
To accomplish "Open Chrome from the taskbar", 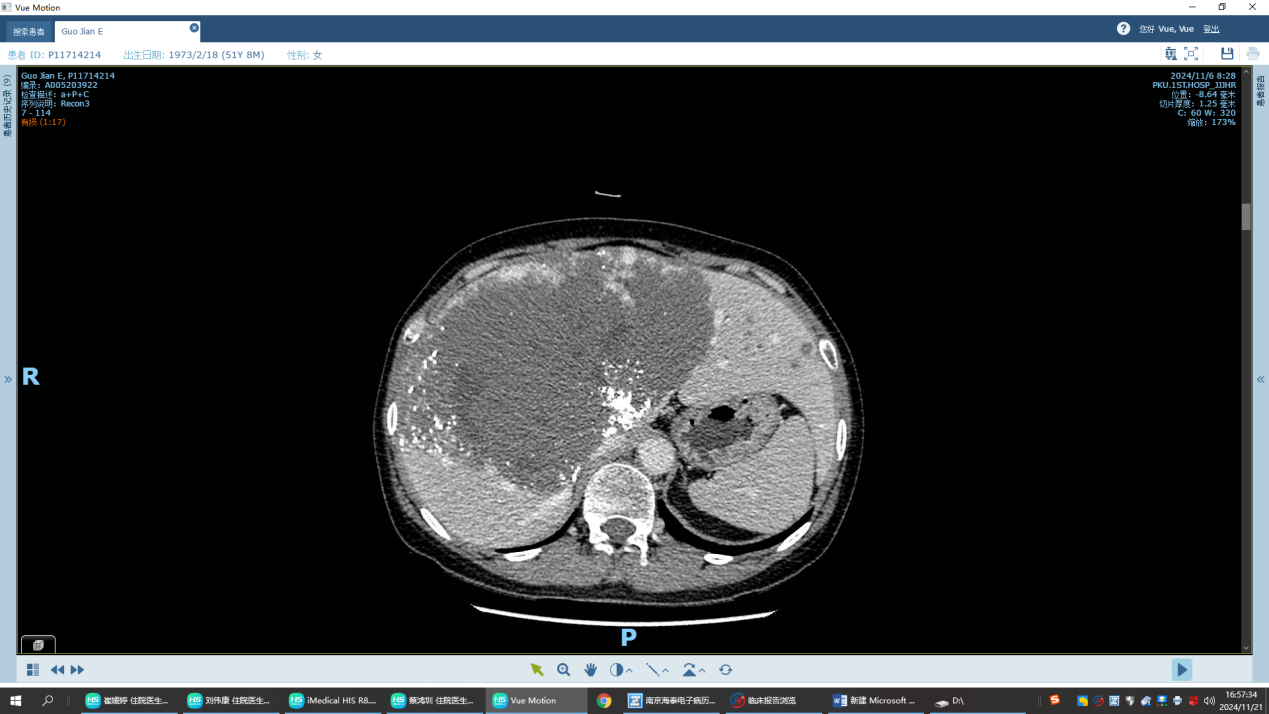I will pyautogui.click(x=604, y=701).
